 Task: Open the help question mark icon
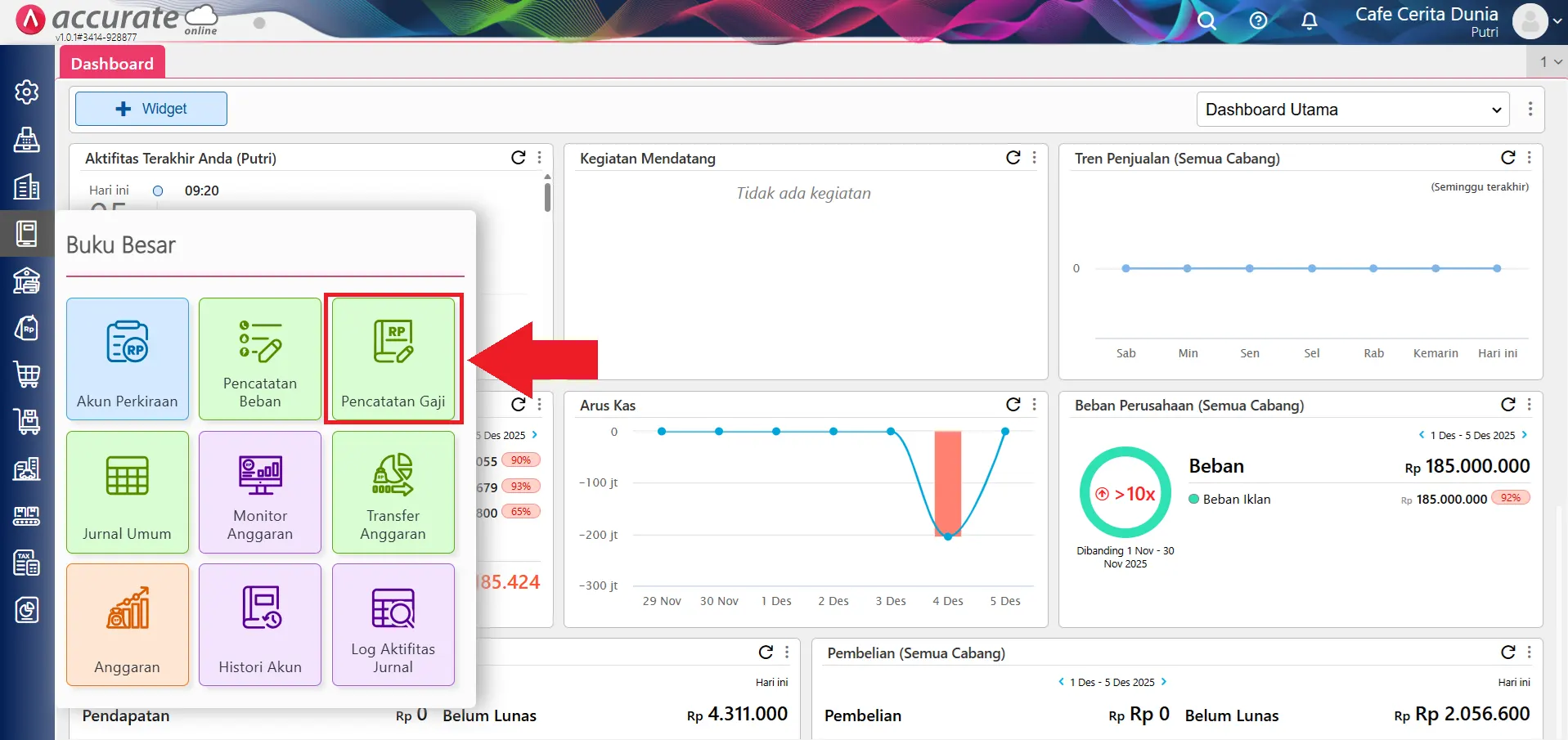(1258, 20)
